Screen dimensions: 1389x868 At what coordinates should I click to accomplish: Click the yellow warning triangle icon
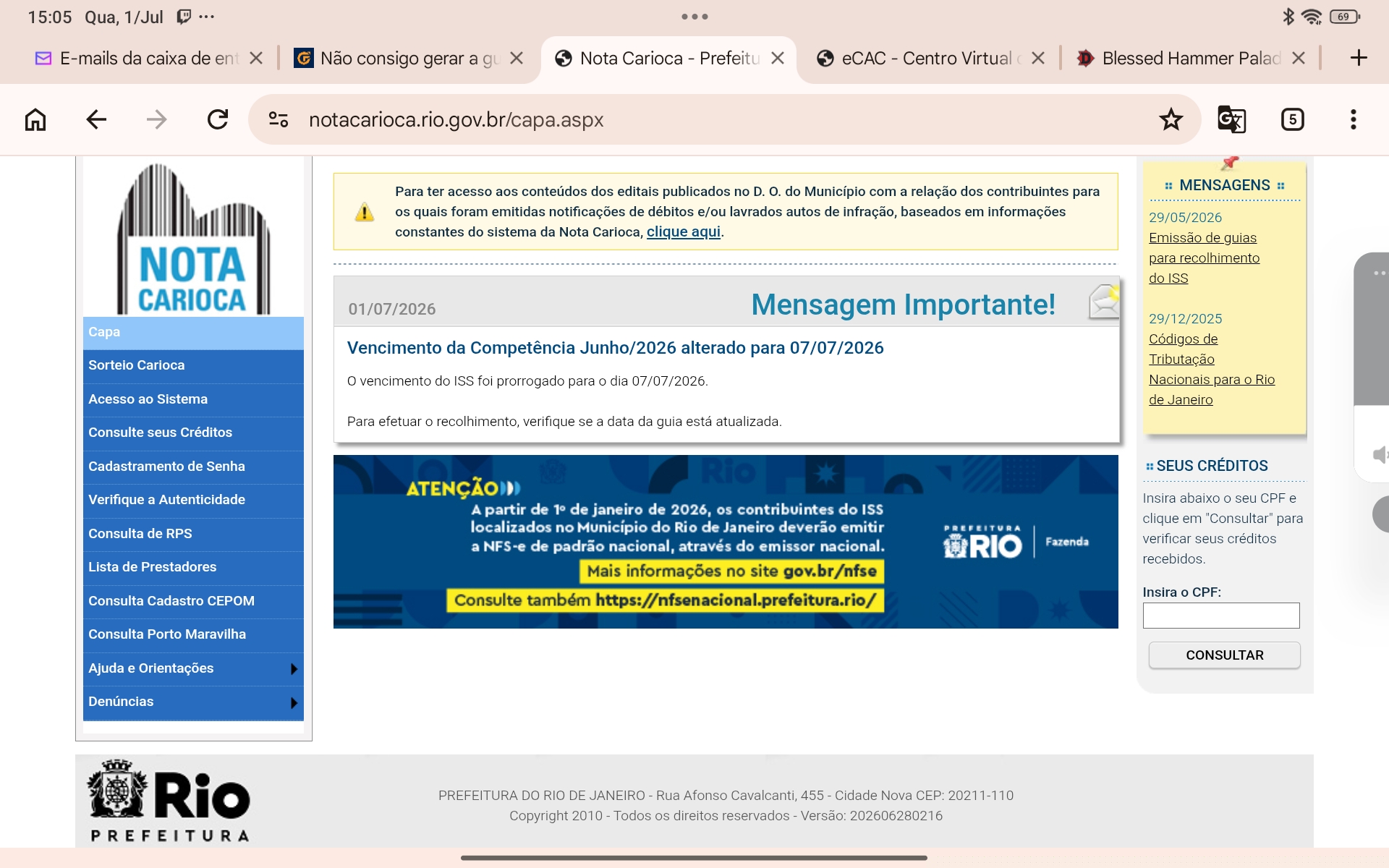click(365, 212)
